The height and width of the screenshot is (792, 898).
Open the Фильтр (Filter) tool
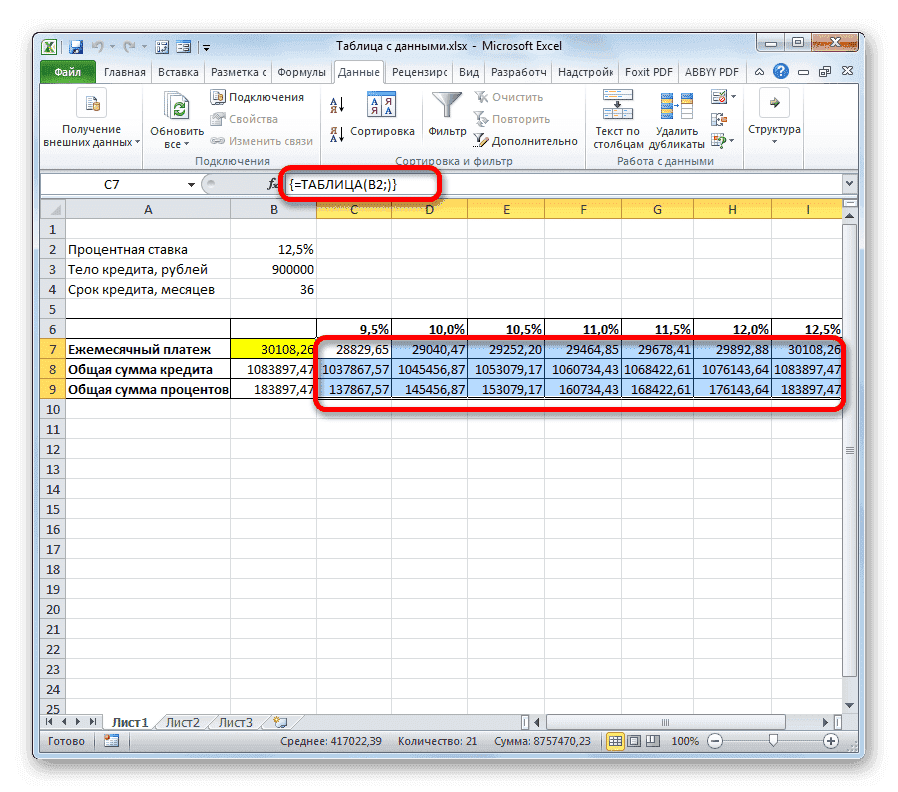point(445,112)
